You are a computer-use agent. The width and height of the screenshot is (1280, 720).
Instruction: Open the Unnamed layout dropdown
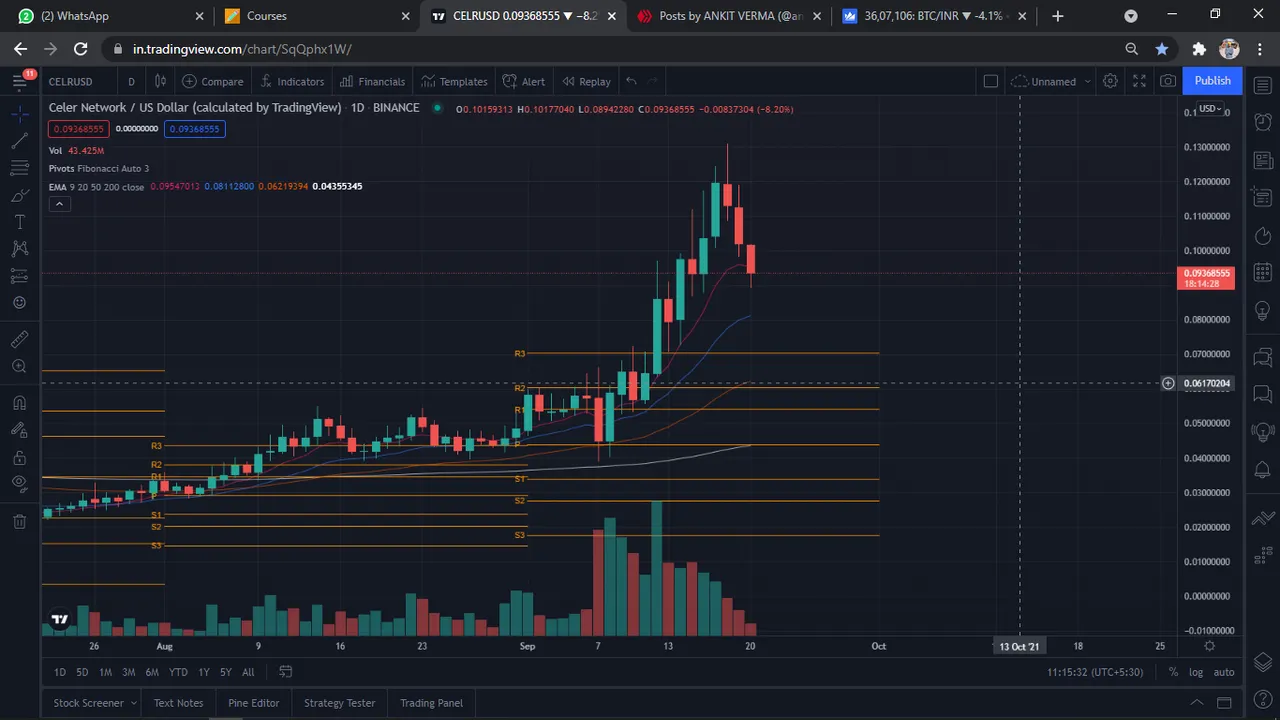tap(1052, 81)
